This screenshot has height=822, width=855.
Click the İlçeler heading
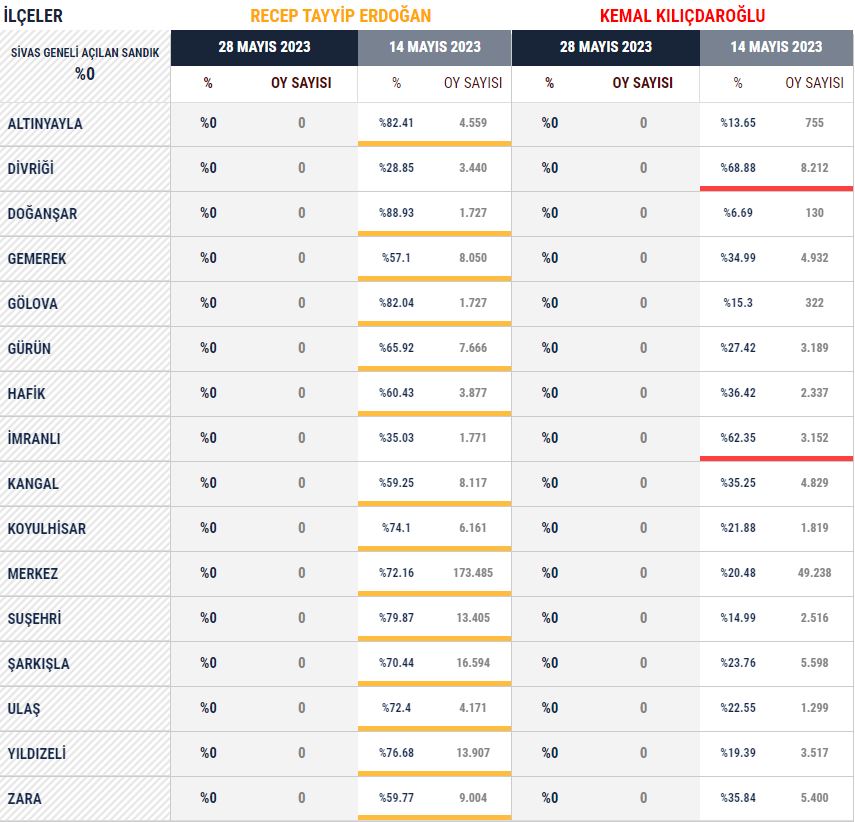(33, 15)
